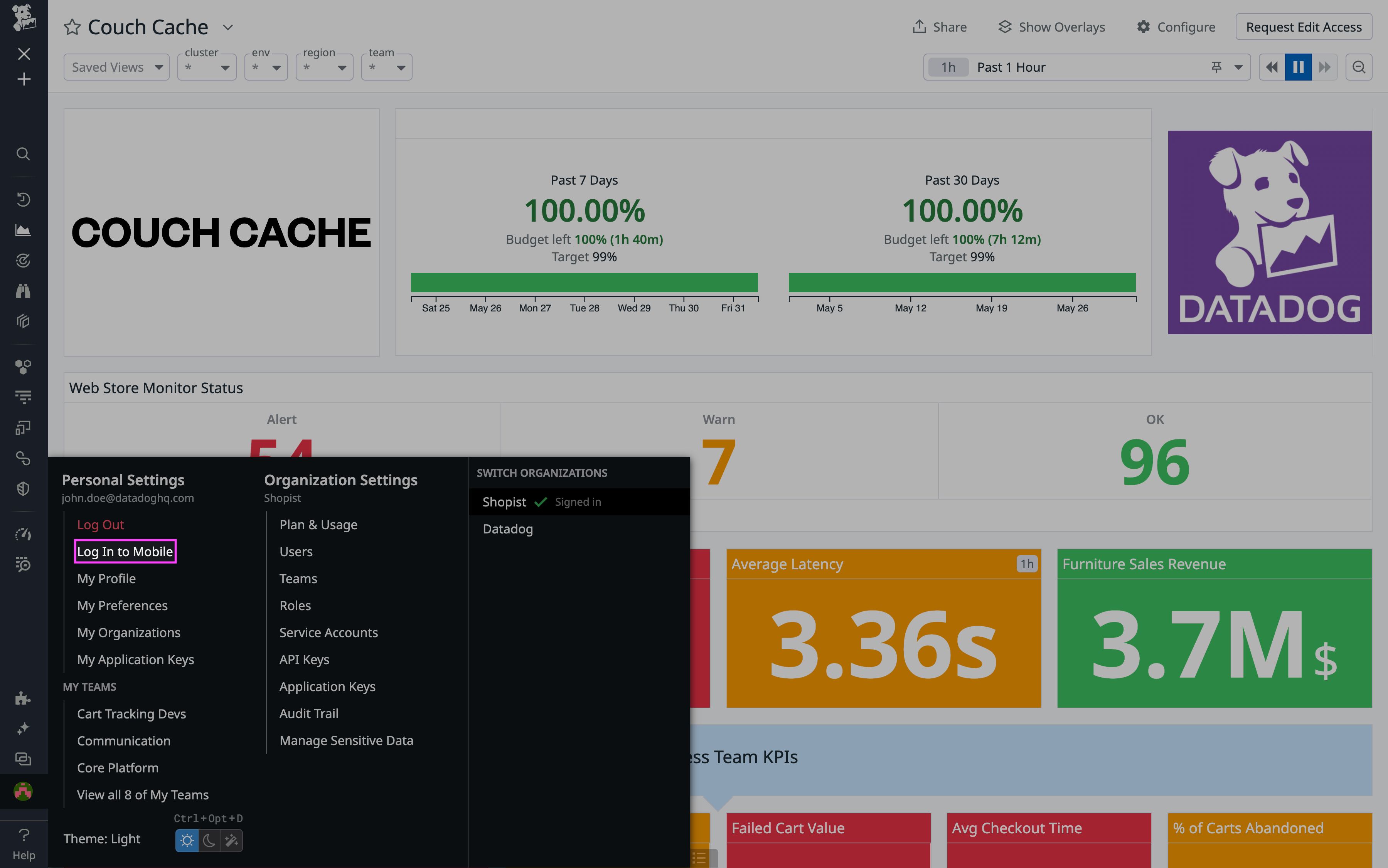Click the Request Edit Access button

coord(1304,27)
